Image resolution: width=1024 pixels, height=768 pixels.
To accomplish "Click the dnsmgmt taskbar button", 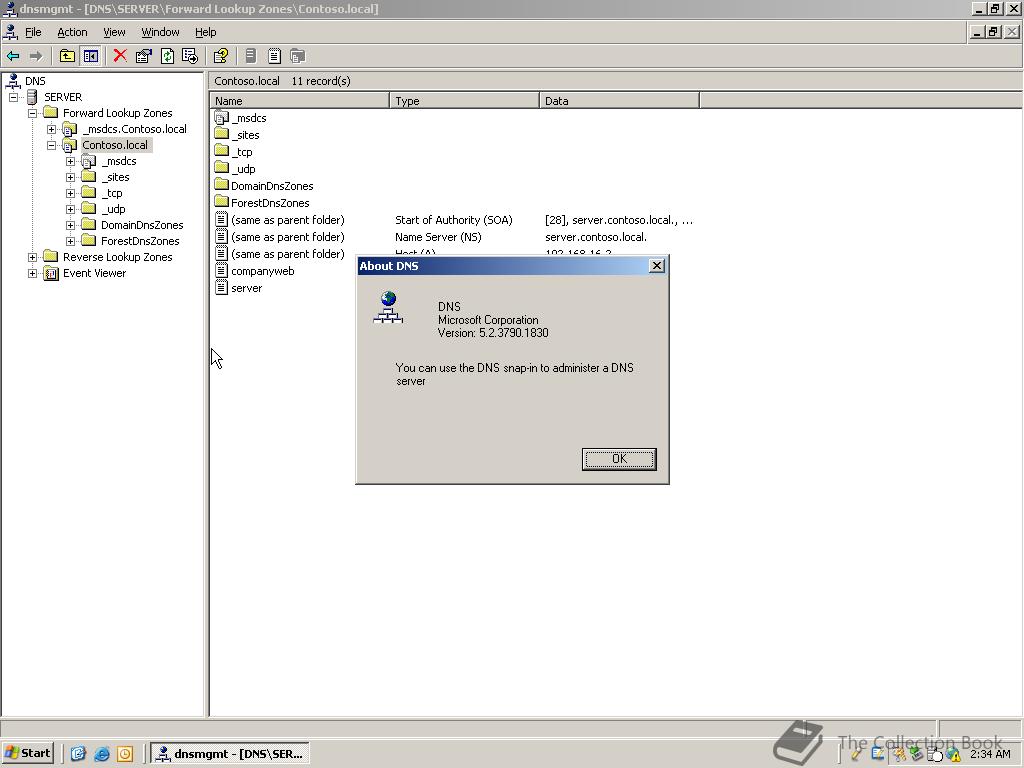I will 230,753.
